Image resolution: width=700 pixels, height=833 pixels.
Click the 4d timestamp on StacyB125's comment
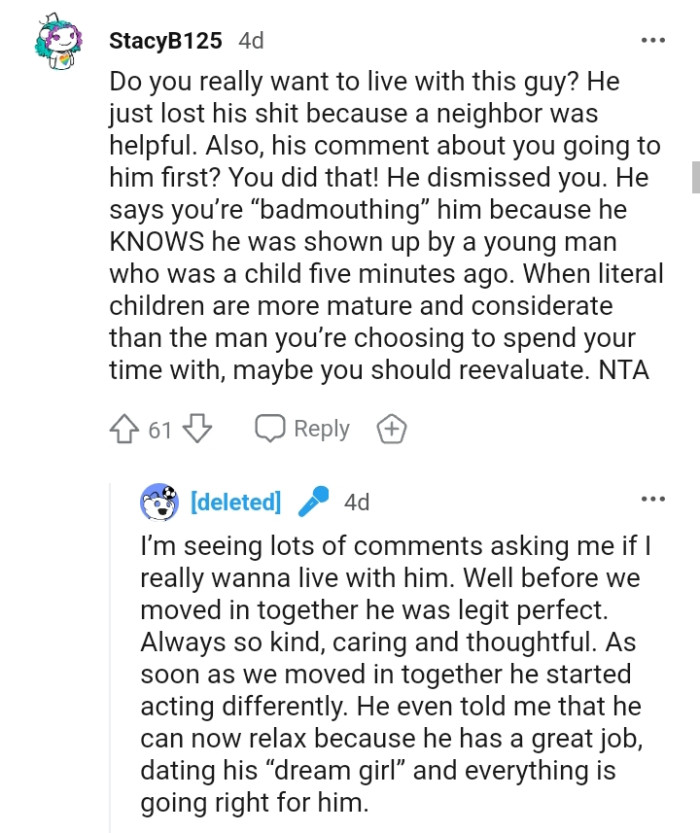[250, 41]
